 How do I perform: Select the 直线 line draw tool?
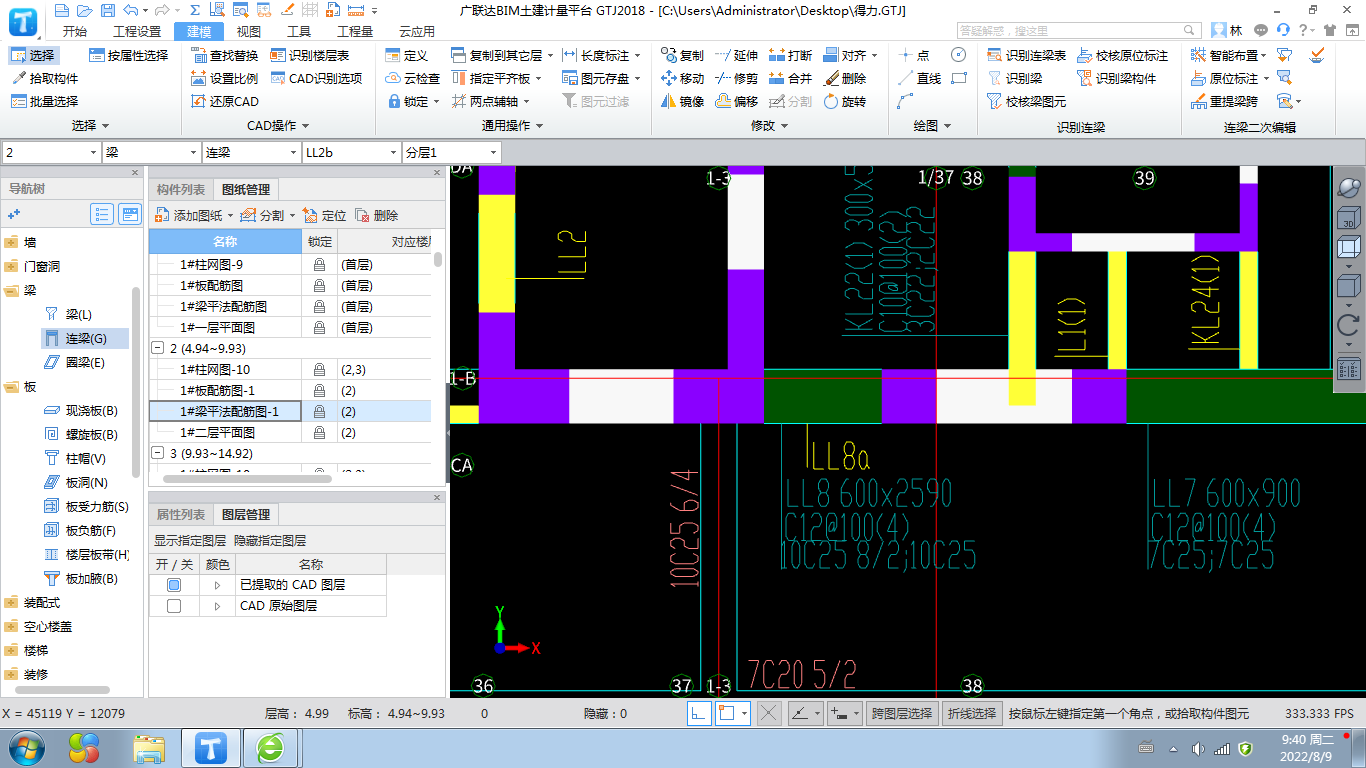coord(919,78)
